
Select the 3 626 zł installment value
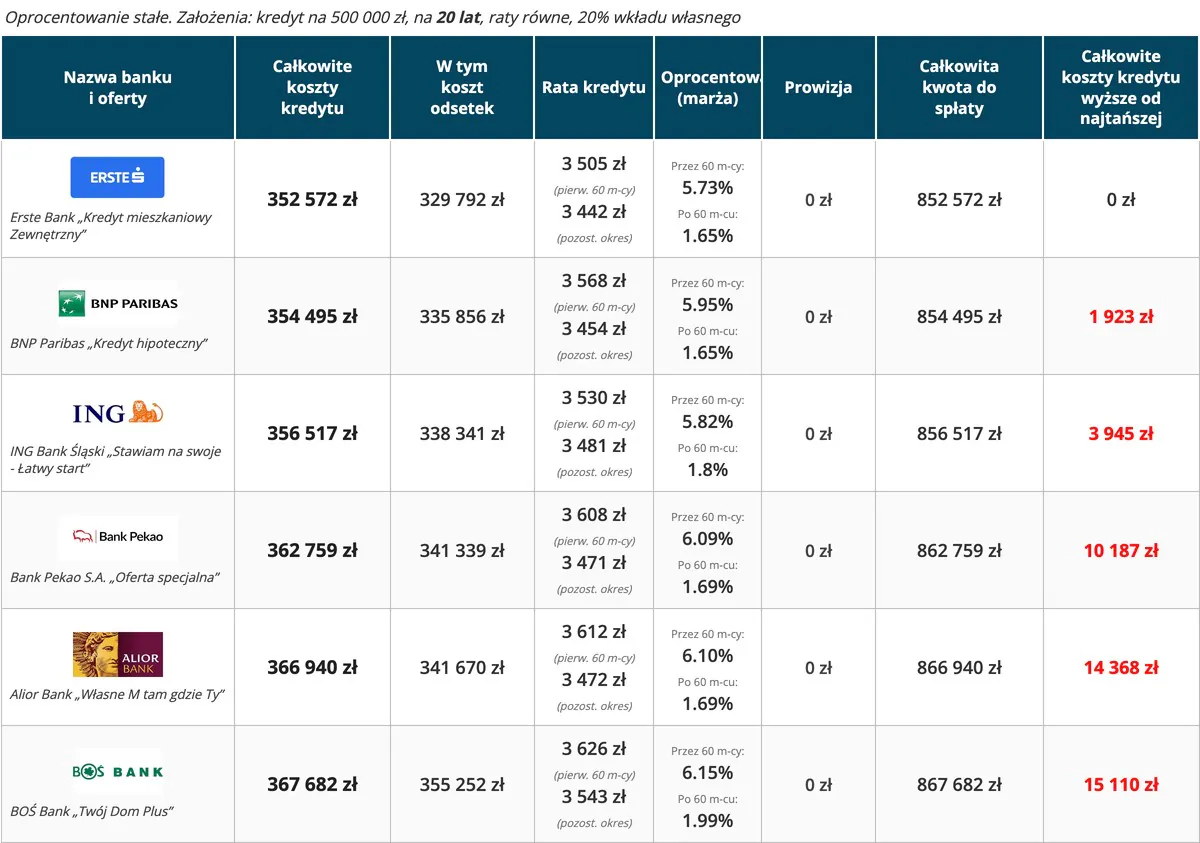(594, 749)
